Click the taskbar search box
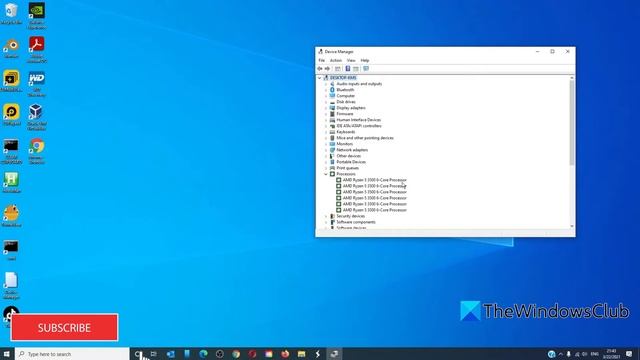640x360 pixels. pos(72,354)
